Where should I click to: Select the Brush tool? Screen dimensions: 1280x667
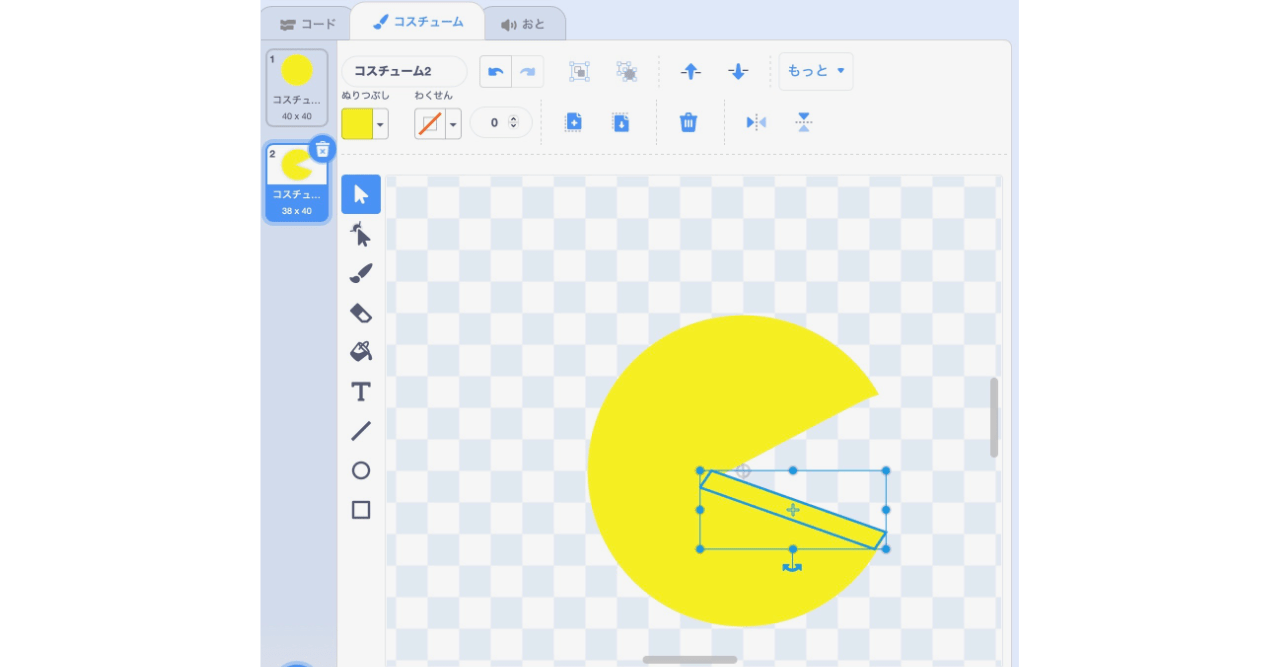coord(361,274)
